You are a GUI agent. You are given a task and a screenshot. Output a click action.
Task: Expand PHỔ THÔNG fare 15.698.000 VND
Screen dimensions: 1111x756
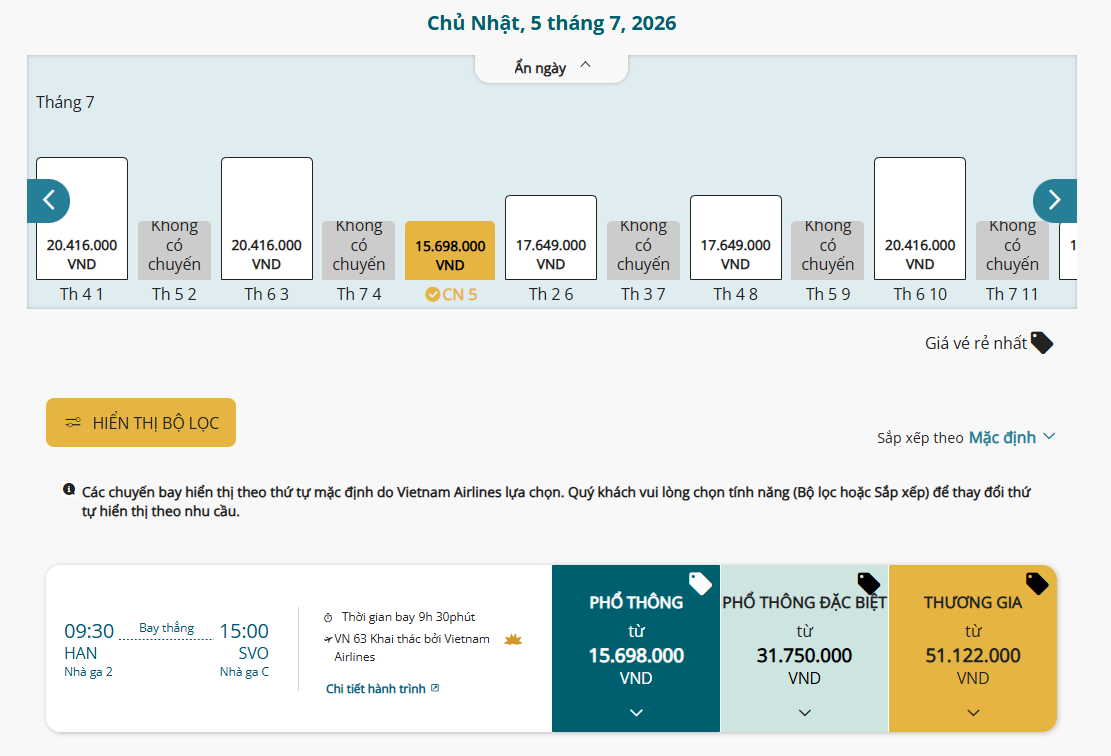636,648
